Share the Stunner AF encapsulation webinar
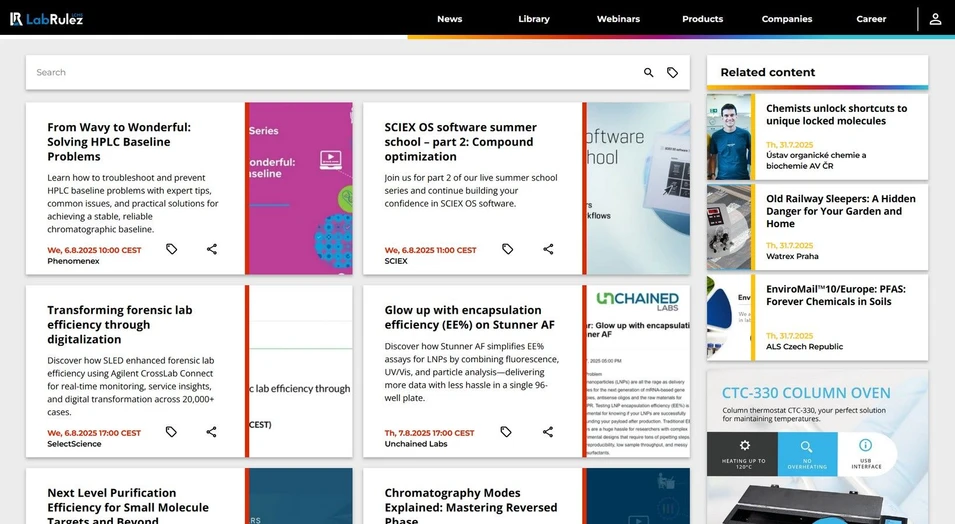955x524 pixels. point(548,432)
